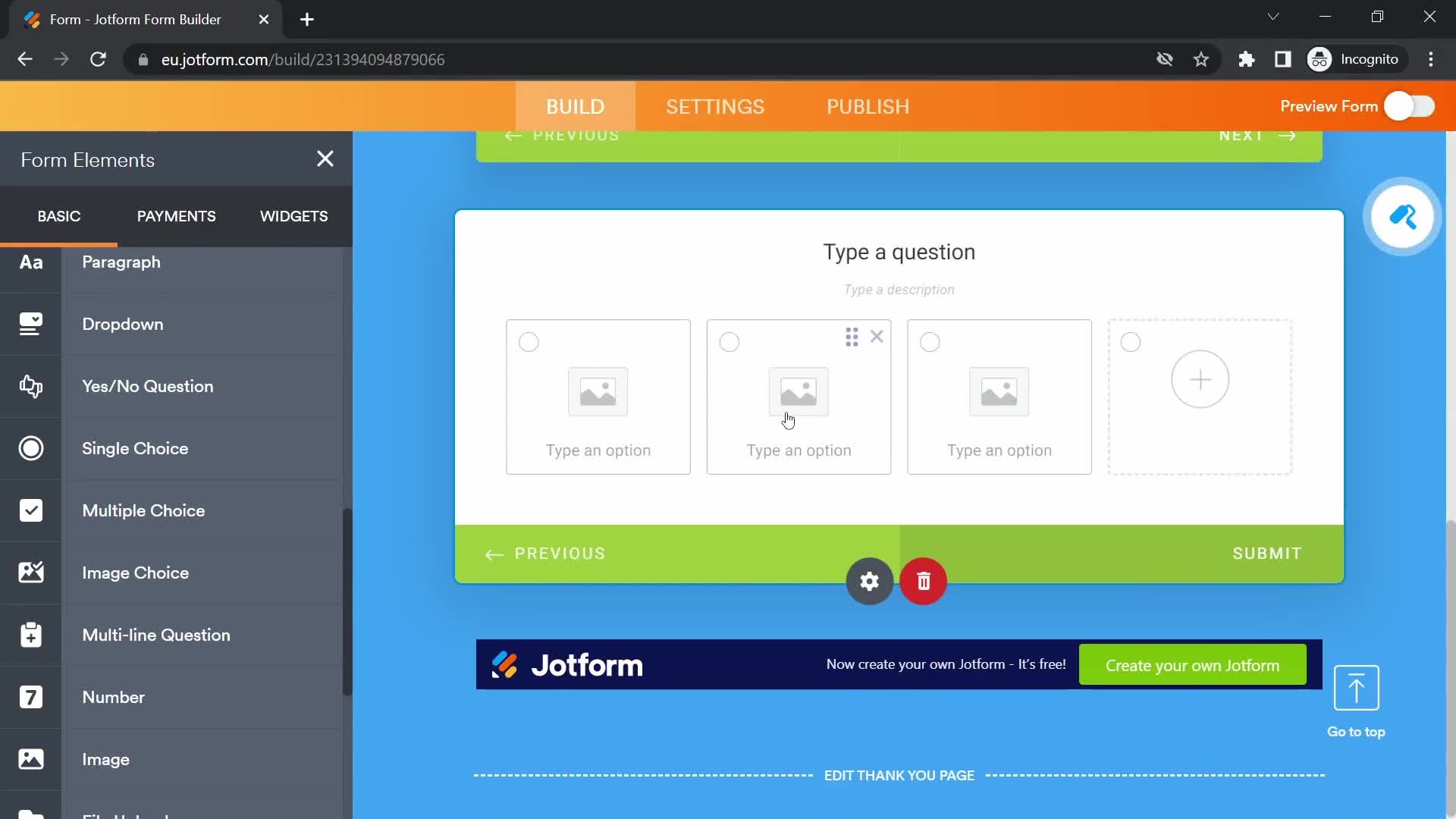Click the Dropdown sidebar icon
The width and height of the screenshot is (1456, 819).
30,324
